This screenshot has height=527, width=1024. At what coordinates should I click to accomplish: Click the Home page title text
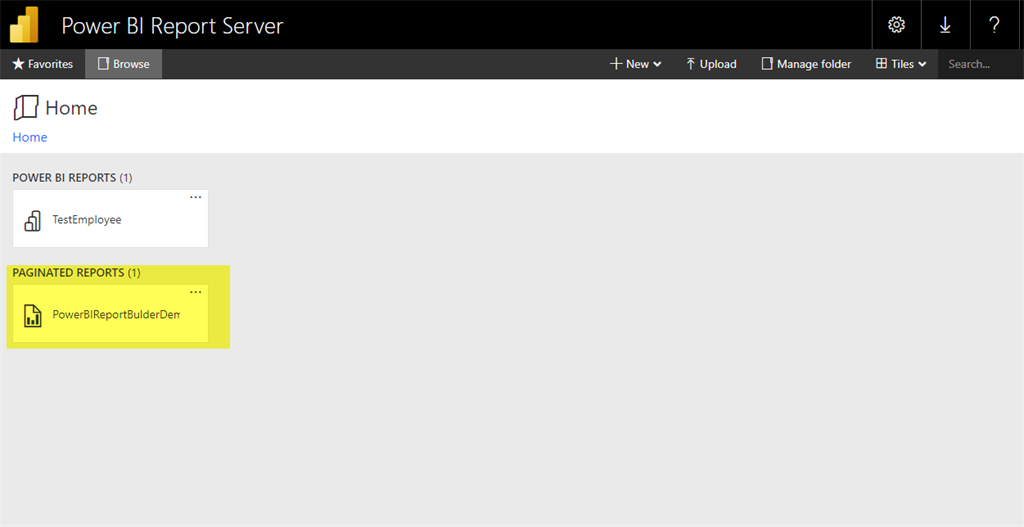(71, 108)
